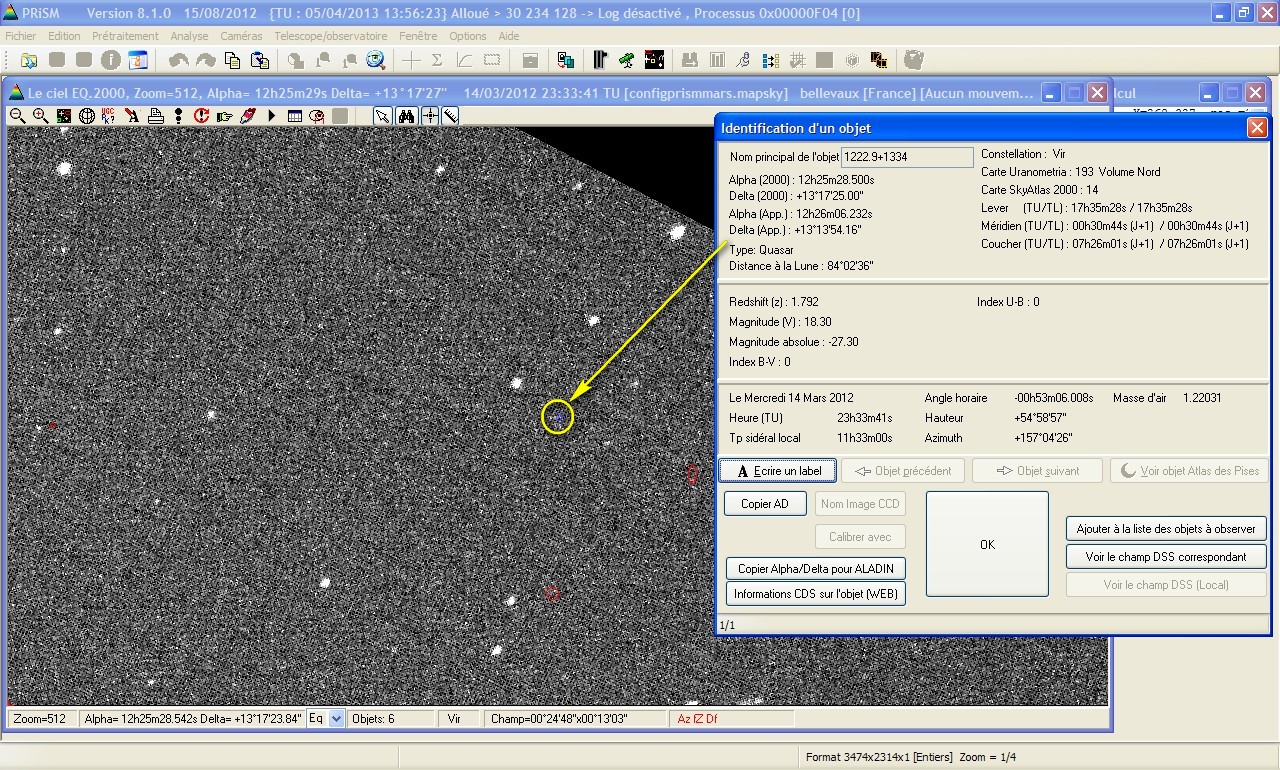Image resolution: width=1280 pixels, height=770 pixels.
Task: Click the binoculars search icon
Action: [x=407, y=116]
